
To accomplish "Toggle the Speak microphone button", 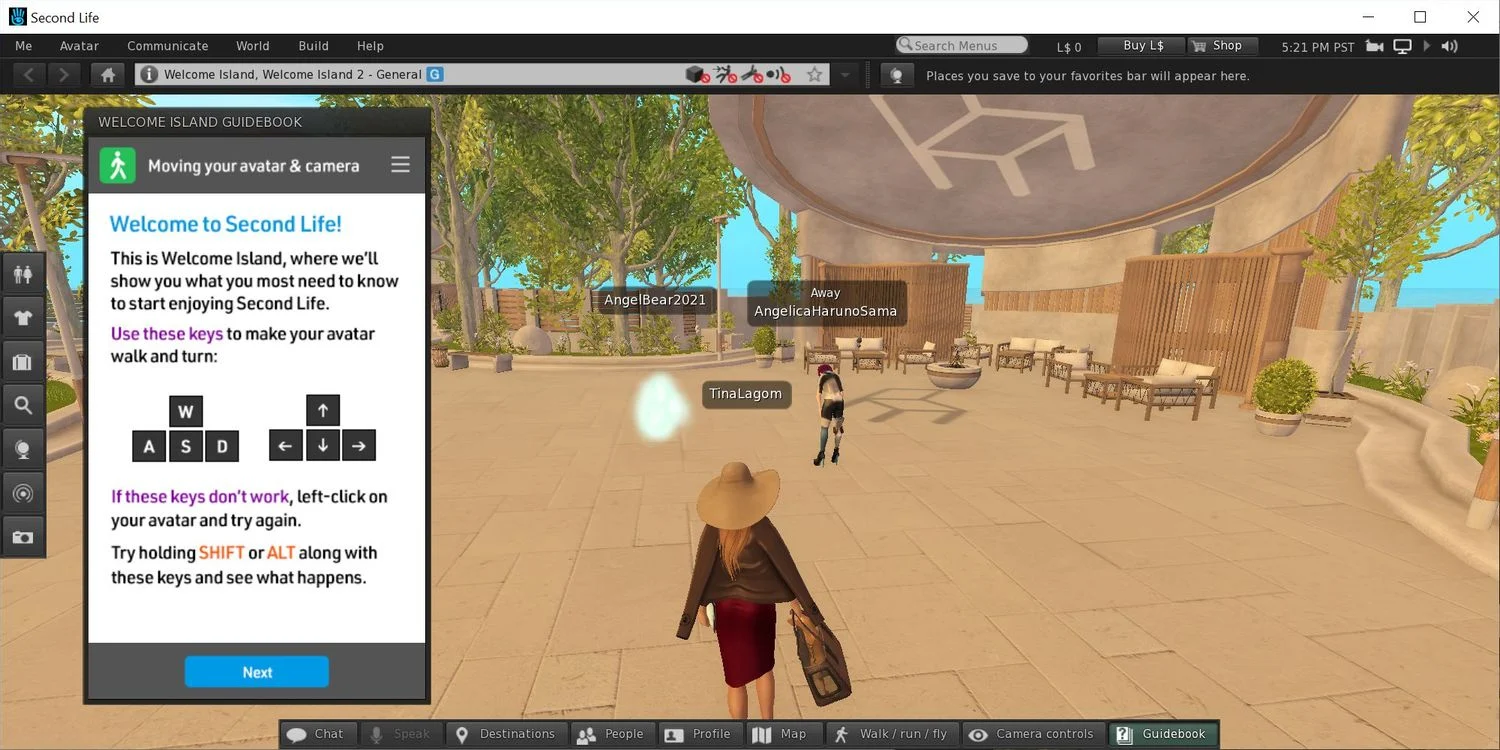I will (401, 734).
